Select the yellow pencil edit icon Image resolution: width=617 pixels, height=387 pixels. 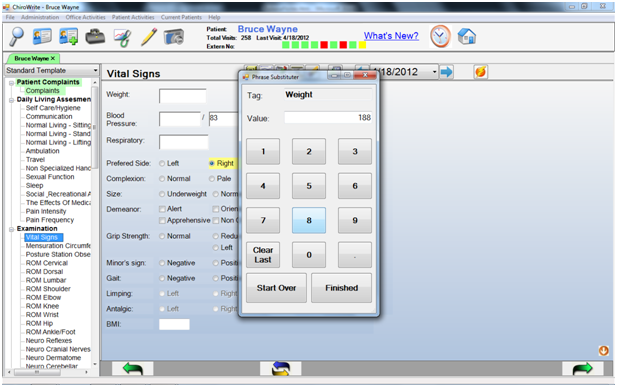pyautogui.click(x=149, y=37)
